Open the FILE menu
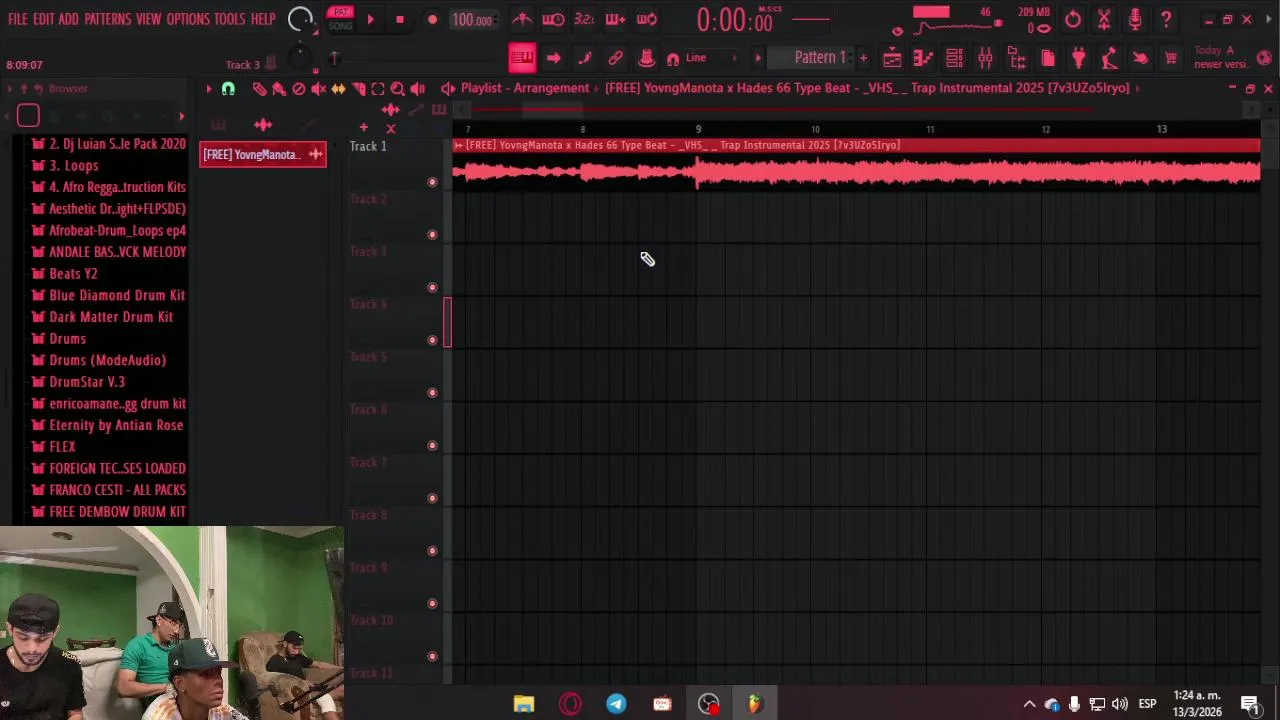The height and width of the screenshot is (720, 1280). (18, 19)
